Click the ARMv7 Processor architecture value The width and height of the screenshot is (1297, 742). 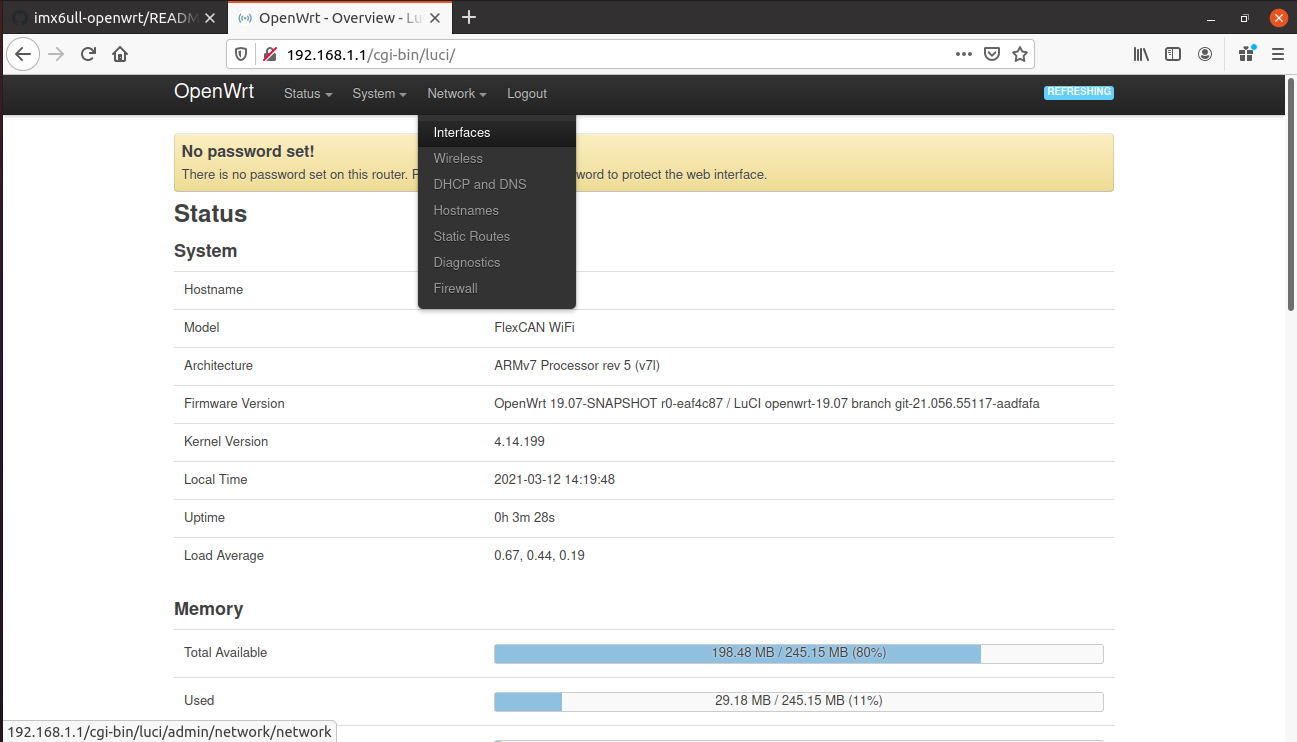[577, 365]
